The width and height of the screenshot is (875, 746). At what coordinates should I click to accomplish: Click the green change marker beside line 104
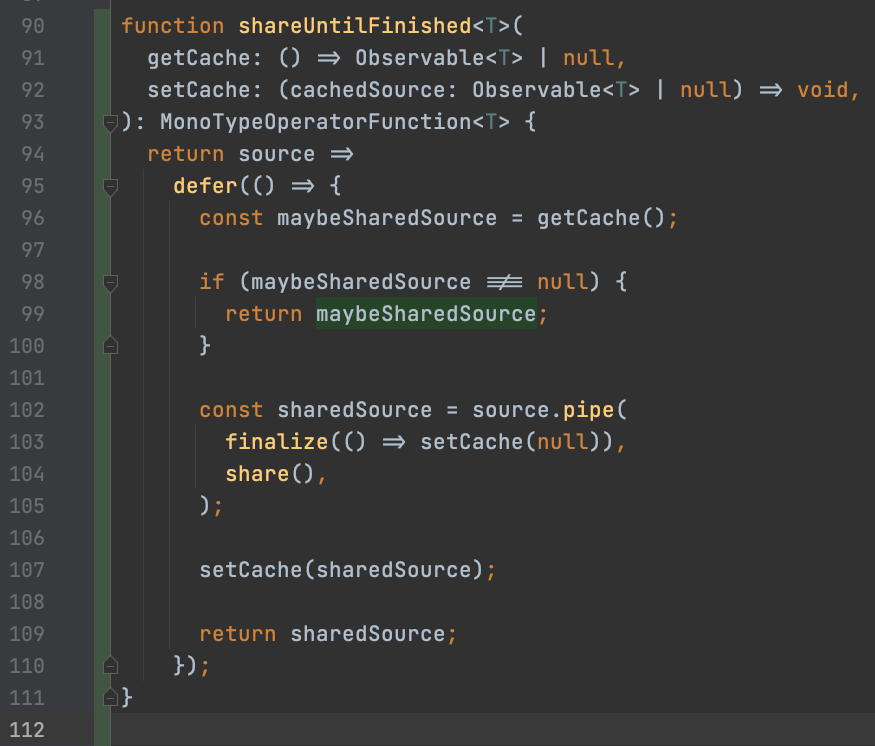102,474
